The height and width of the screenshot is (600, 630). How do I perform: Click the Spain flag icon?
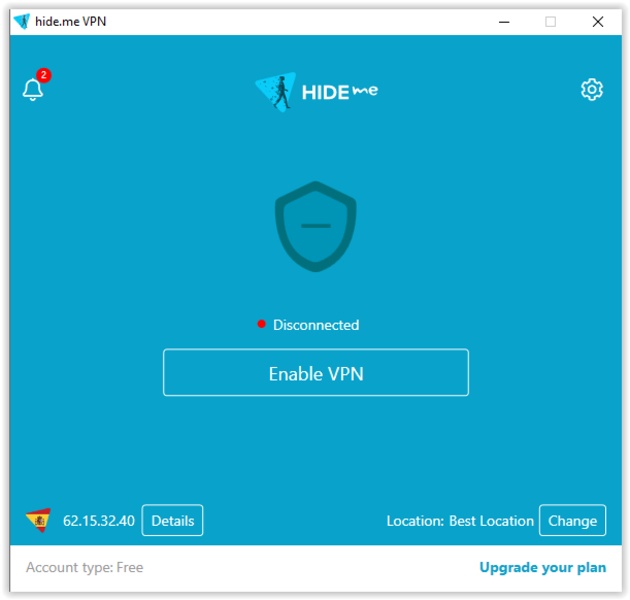click(38, 520)
